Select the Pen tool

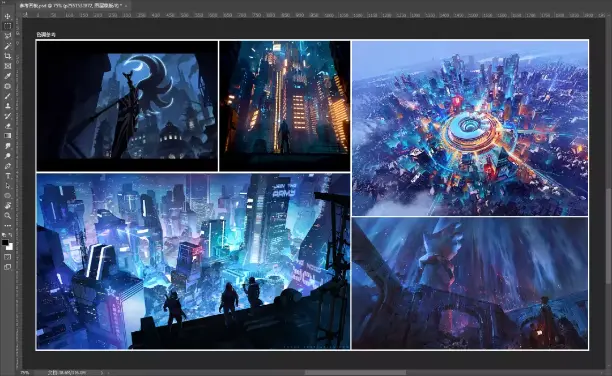7,166
